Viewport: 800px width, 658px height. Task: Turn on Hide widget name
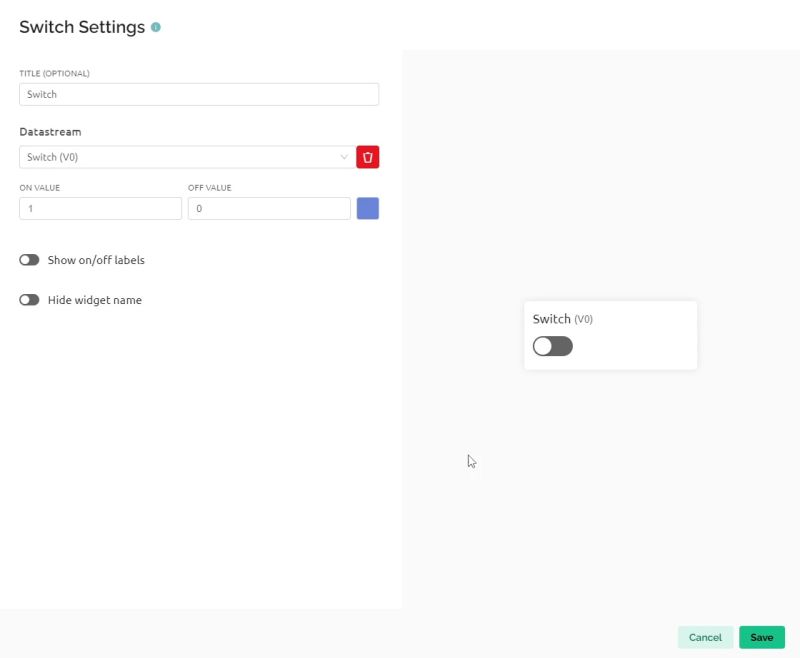tap(29, 299)
